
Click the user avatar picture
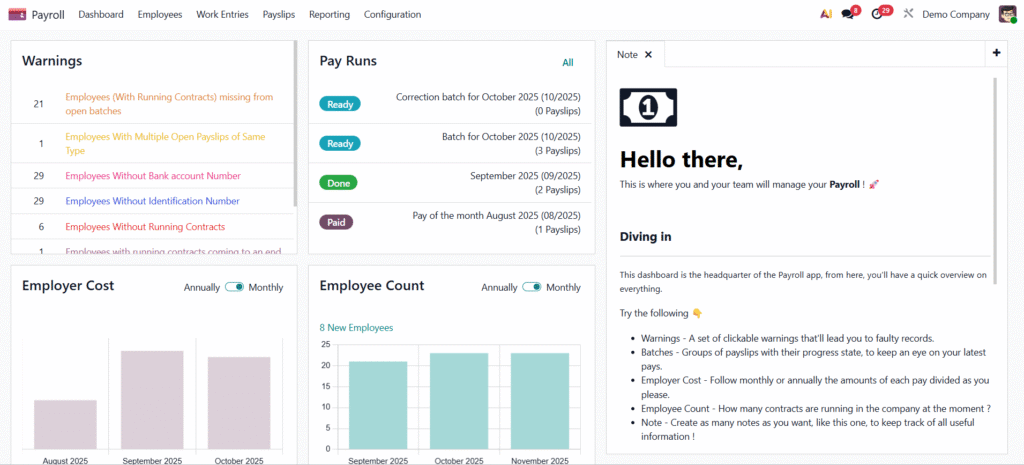1007,14
